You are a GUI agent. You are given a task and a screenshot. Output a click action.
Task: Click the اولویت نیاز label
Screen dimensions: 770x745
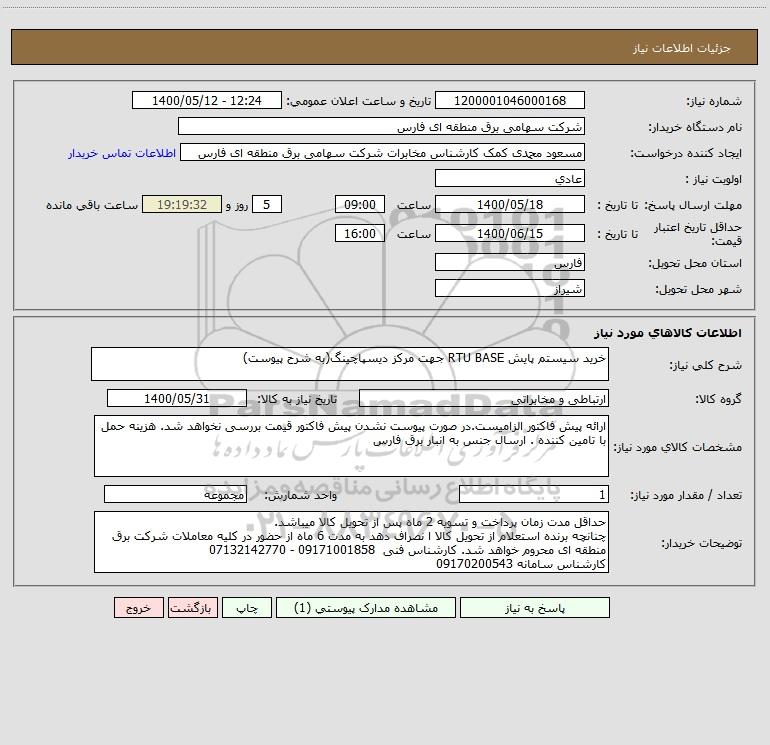(x=714, y=180)
